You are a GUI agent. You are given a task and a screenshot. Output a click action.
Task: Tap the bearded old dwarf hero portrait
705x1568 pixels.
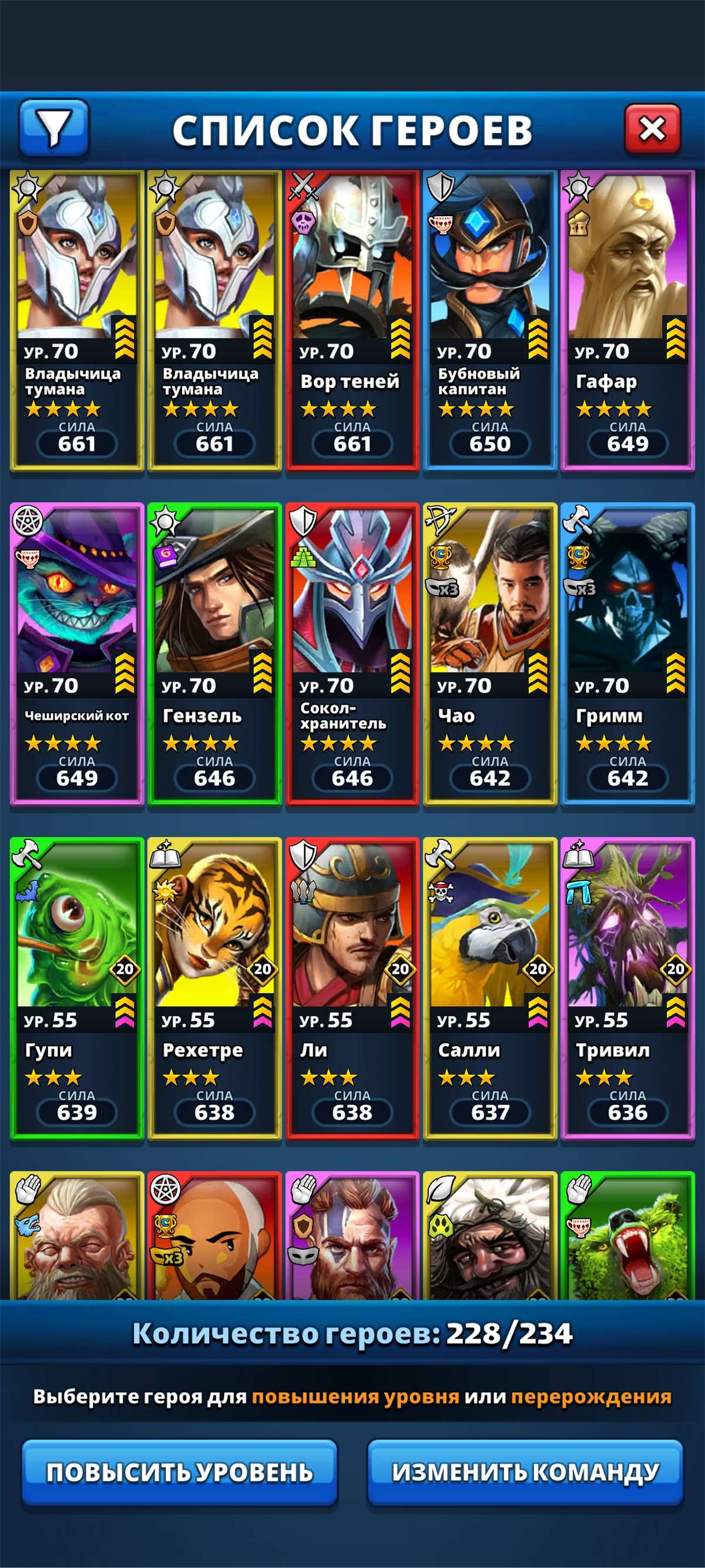tap(77, 1237)
